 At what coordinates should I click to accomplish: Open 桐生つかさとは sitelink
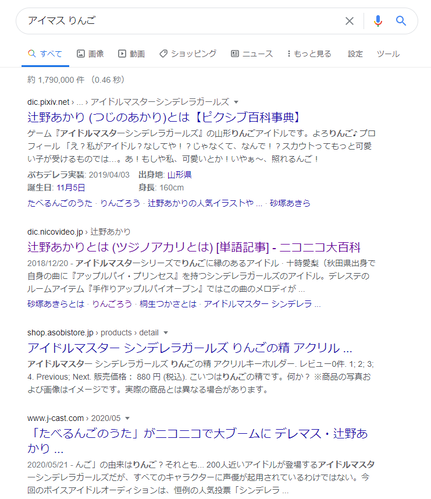tap(168, 304)
